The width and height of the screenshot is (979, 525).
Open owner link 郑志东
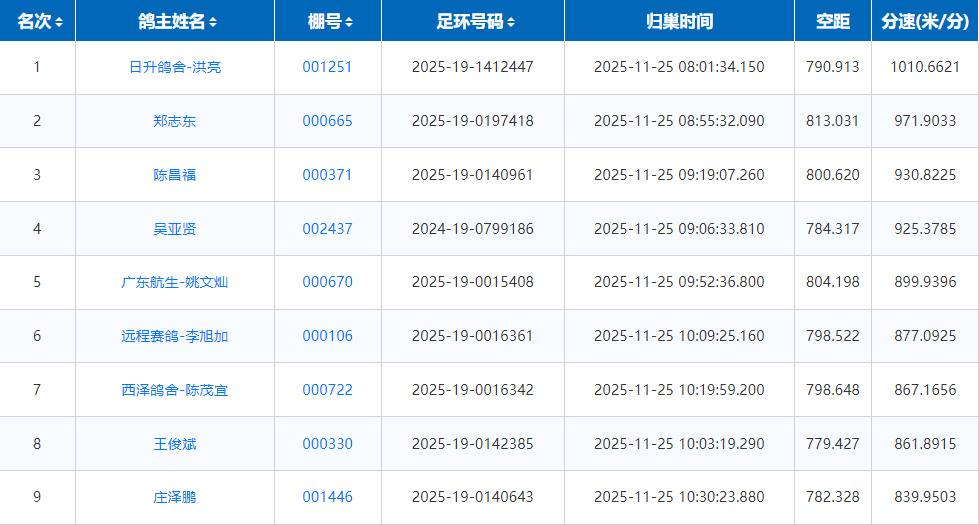175,121
